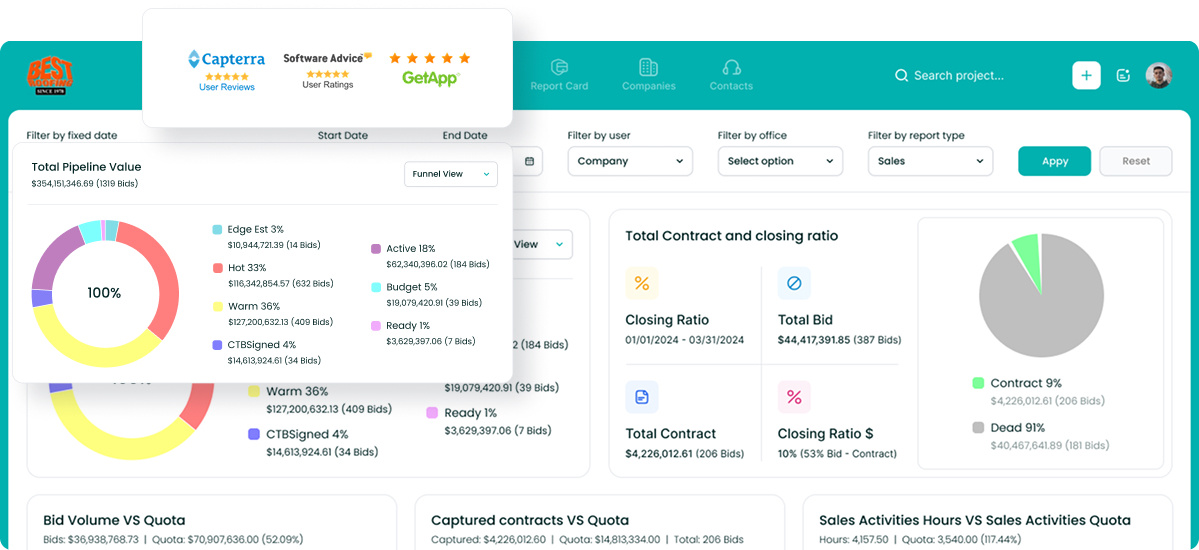Open the partially hidden View dropdown chevron
Screen dimensions: 1199x550
point(560,245)
